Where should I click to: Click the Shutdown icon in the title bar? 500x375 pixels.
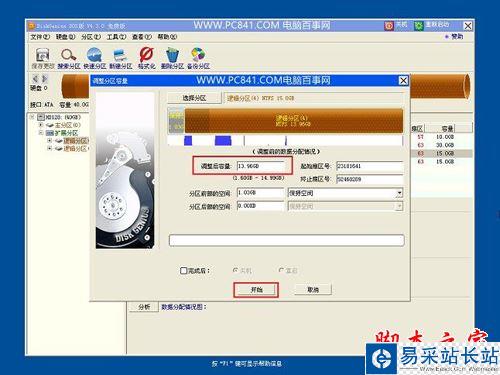click(389, 26)
